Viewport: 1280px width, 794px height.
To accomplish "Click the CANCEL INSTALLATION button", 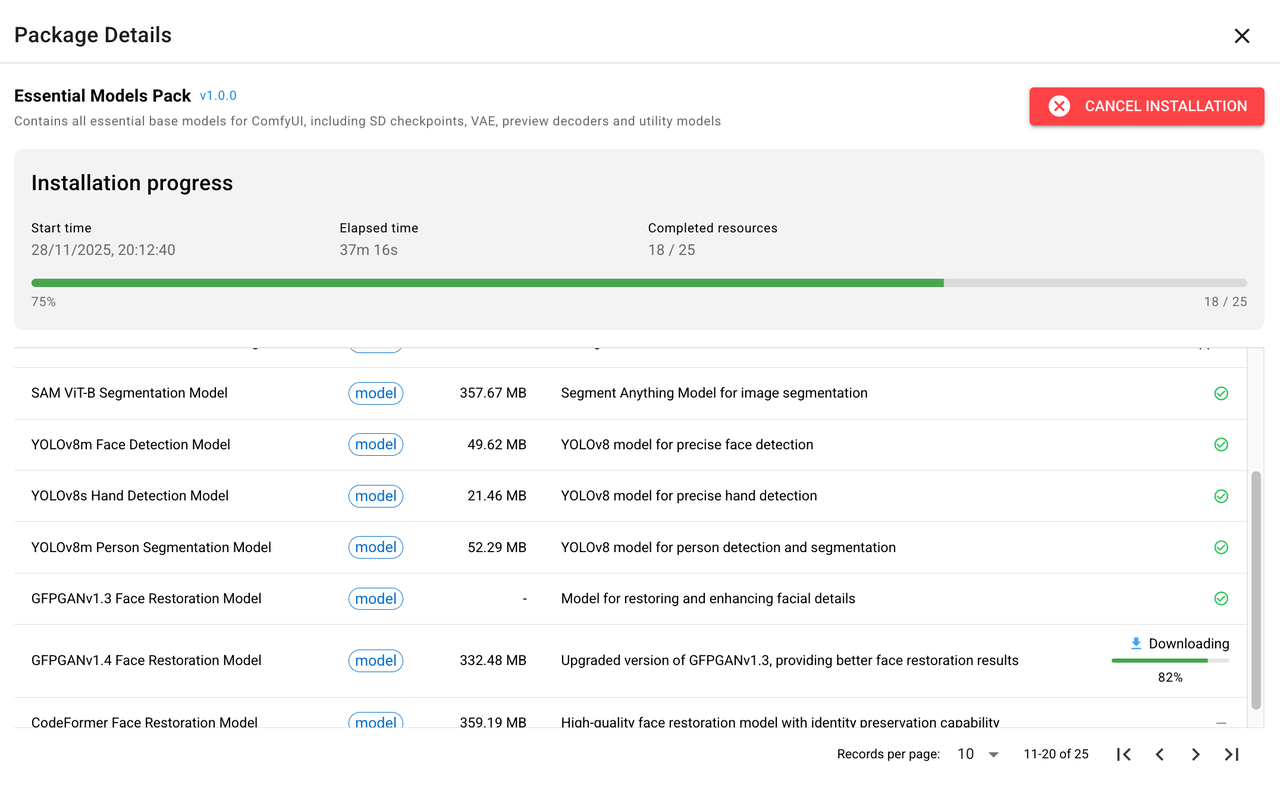I will (1146, 106).
